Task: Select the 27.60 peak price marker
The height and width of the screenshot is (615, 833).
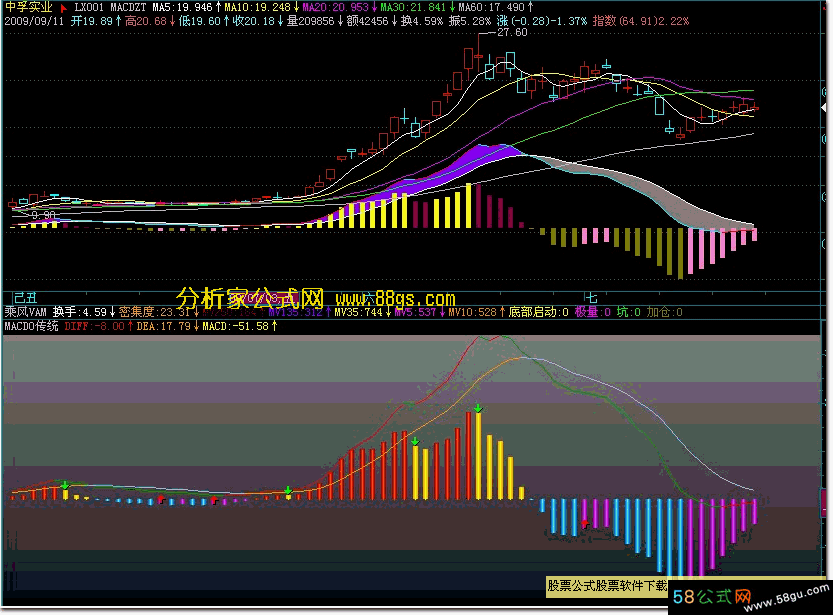Action: coord(512,33)
